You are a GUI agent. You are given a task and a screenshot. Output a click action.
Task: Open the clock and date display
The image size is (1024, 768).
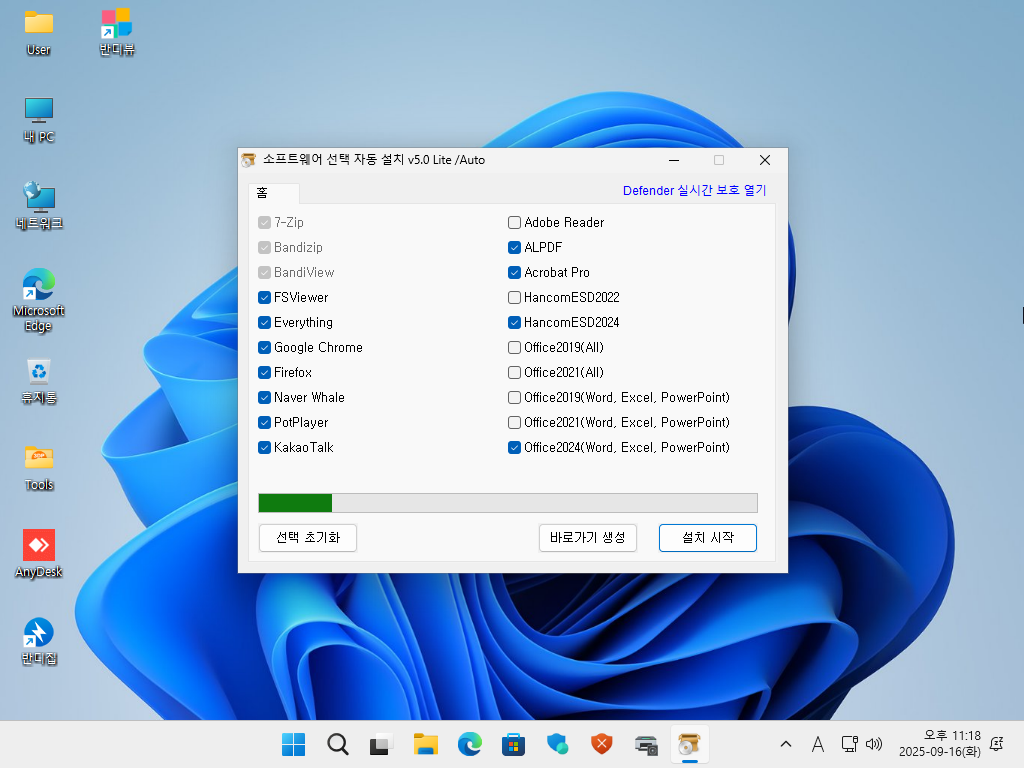[x=940, y=744]
